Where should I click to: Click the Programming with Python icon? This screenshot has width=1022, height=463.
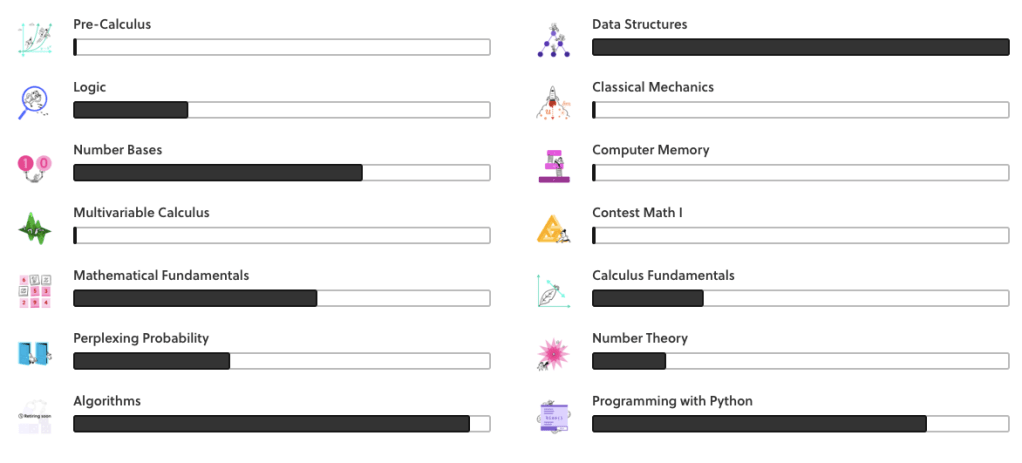(554, 416)
